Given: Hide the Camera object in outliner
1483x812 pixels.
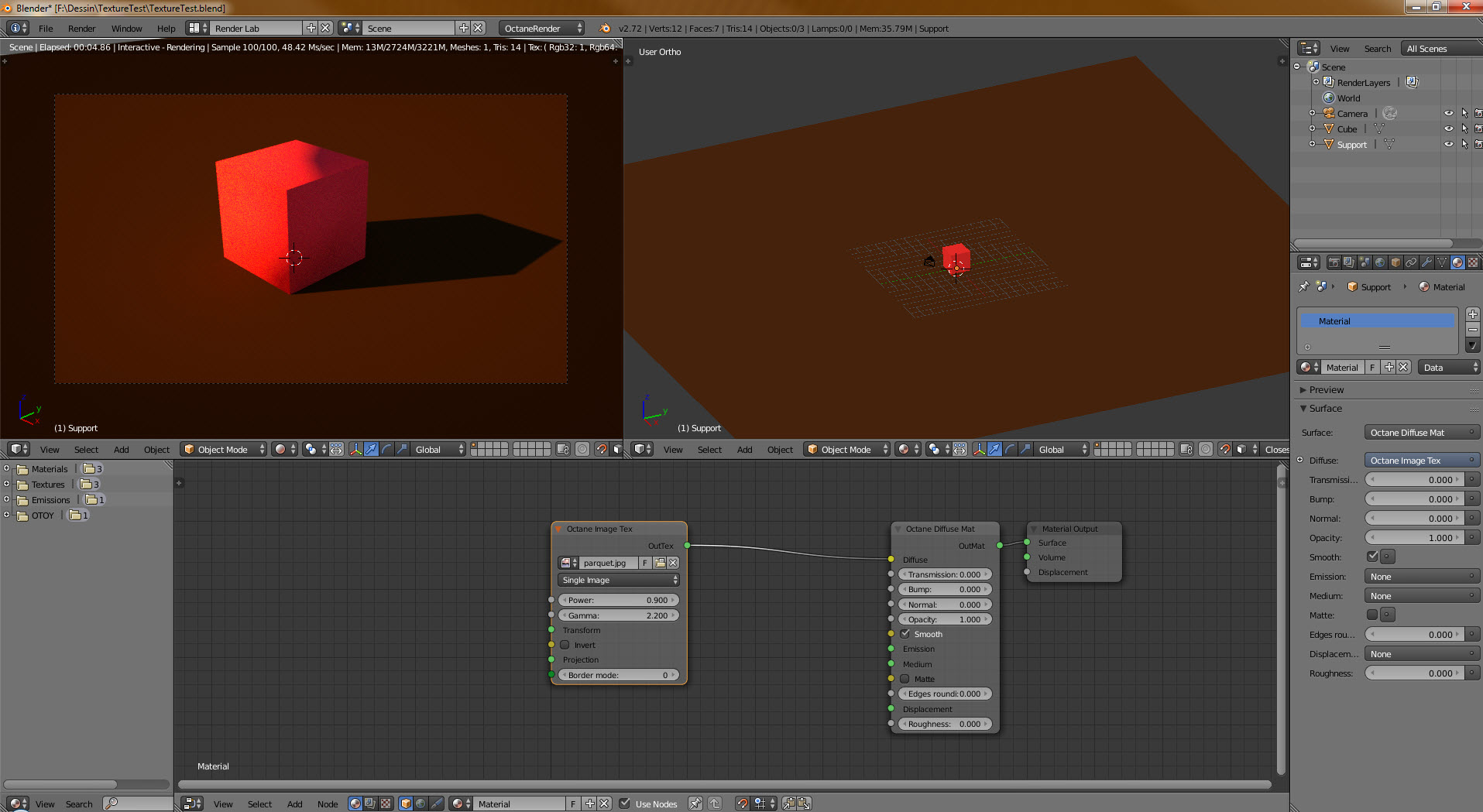Looking at the screenshot, I should [1448, 113].
